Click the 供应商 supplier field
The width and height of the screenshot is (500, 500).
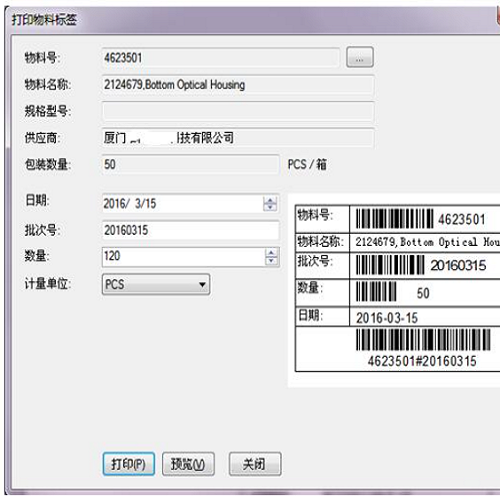click(238, 137)
